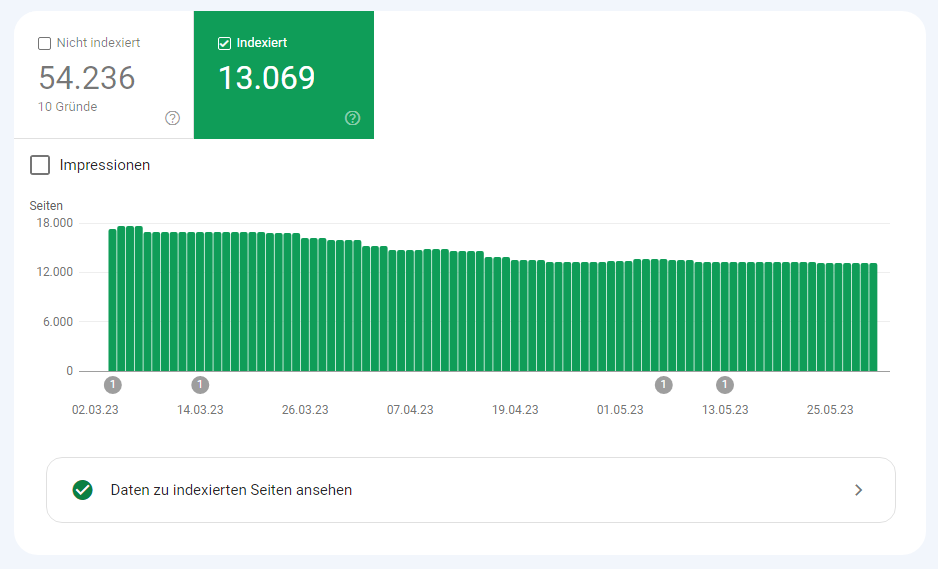Screen dimensions: 938x569
Task: Click the last green bar in chart
Action: click(x=873, y=317)
